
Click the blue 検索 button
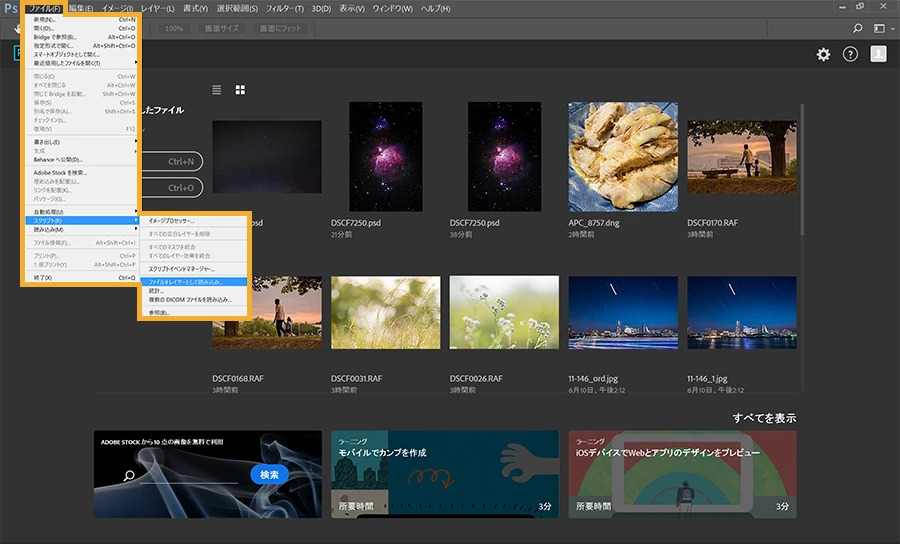(269, 475)
